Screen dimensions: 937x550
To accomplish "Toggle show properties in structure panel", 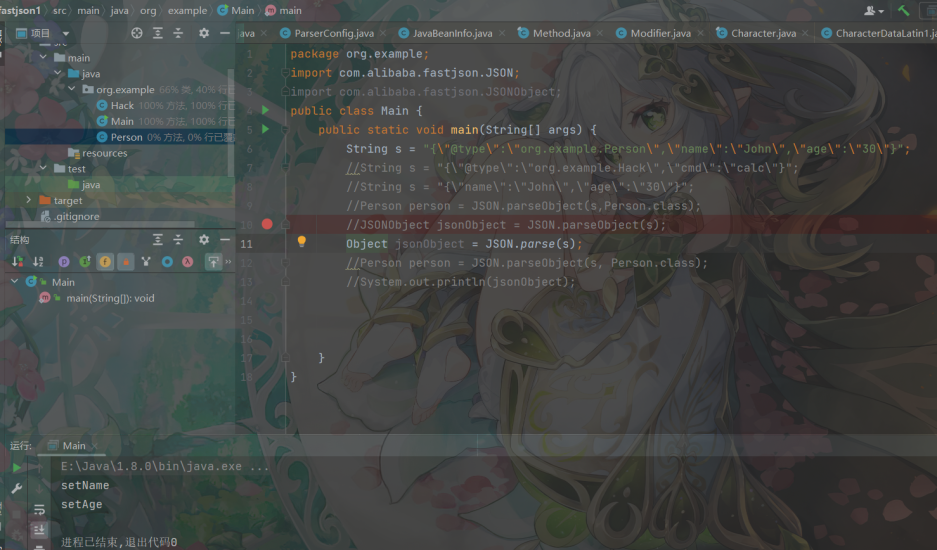I will (64, 262).
